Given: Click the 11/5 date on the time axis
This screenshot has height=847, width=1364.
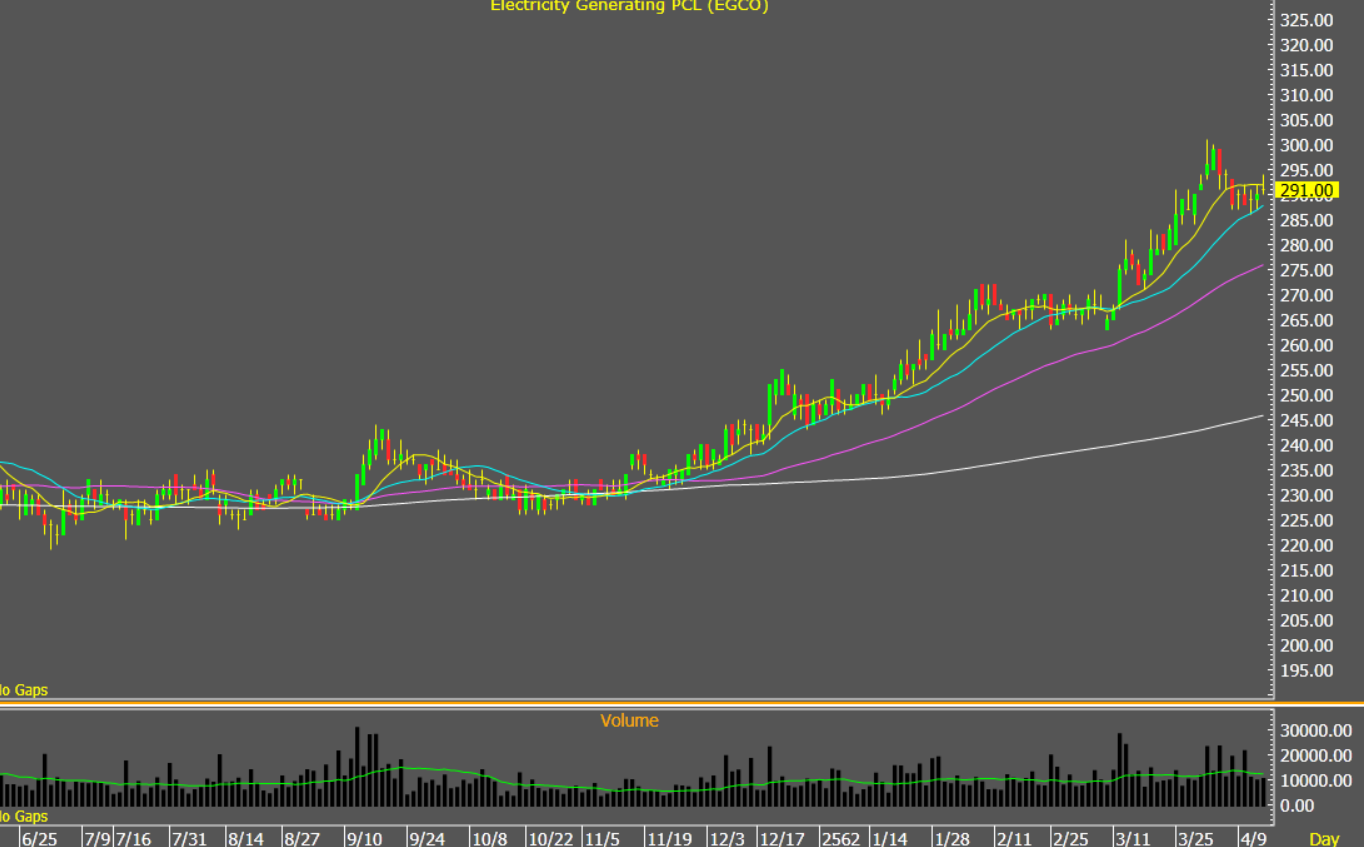Looking at the screenshot, I should [603, 838].
